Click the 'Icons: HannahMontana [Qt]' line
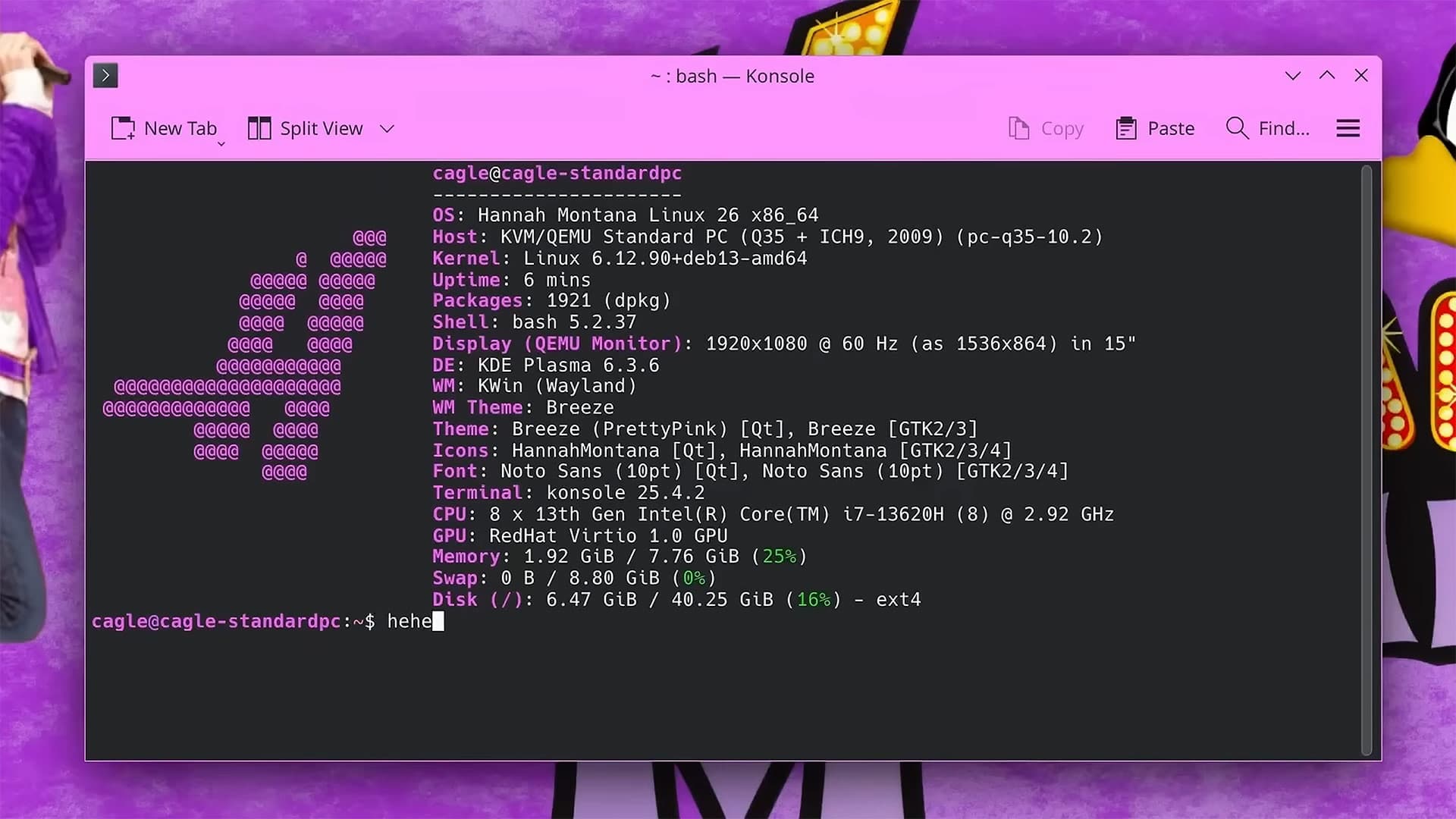The width and height of the screenshot is (1456, 819). (x=722, y=450)
